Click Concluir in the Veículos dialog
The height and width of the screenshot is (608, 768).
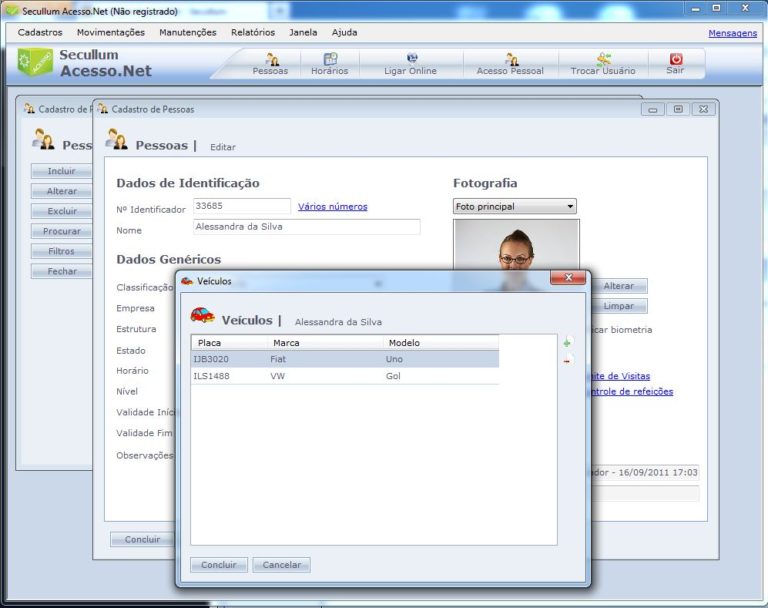click(219, 565)
